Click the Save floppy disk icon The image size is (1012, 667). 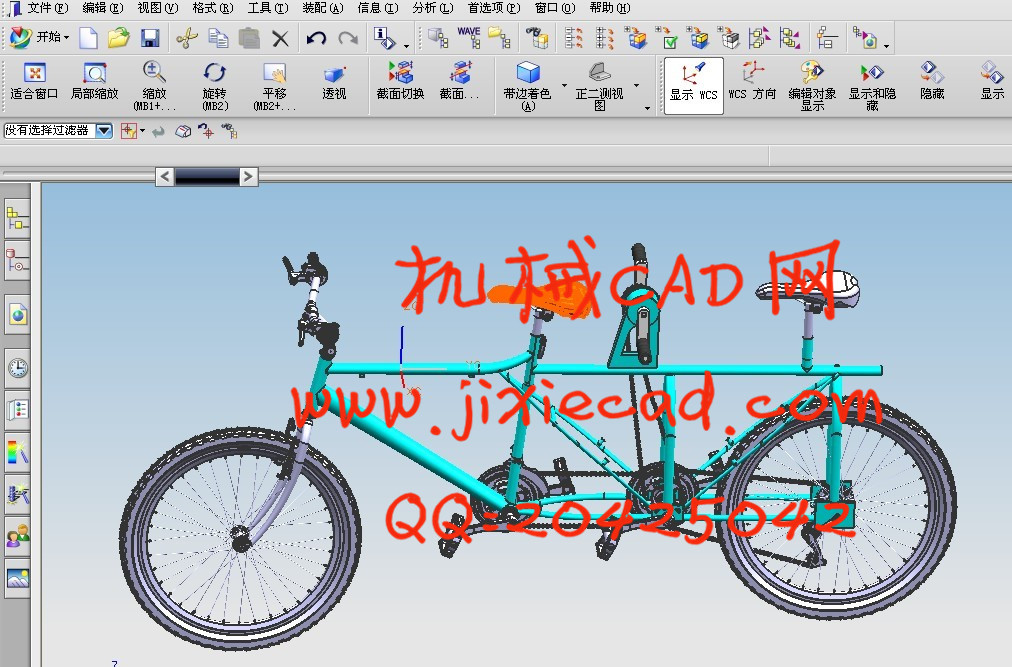click(150, 39)
